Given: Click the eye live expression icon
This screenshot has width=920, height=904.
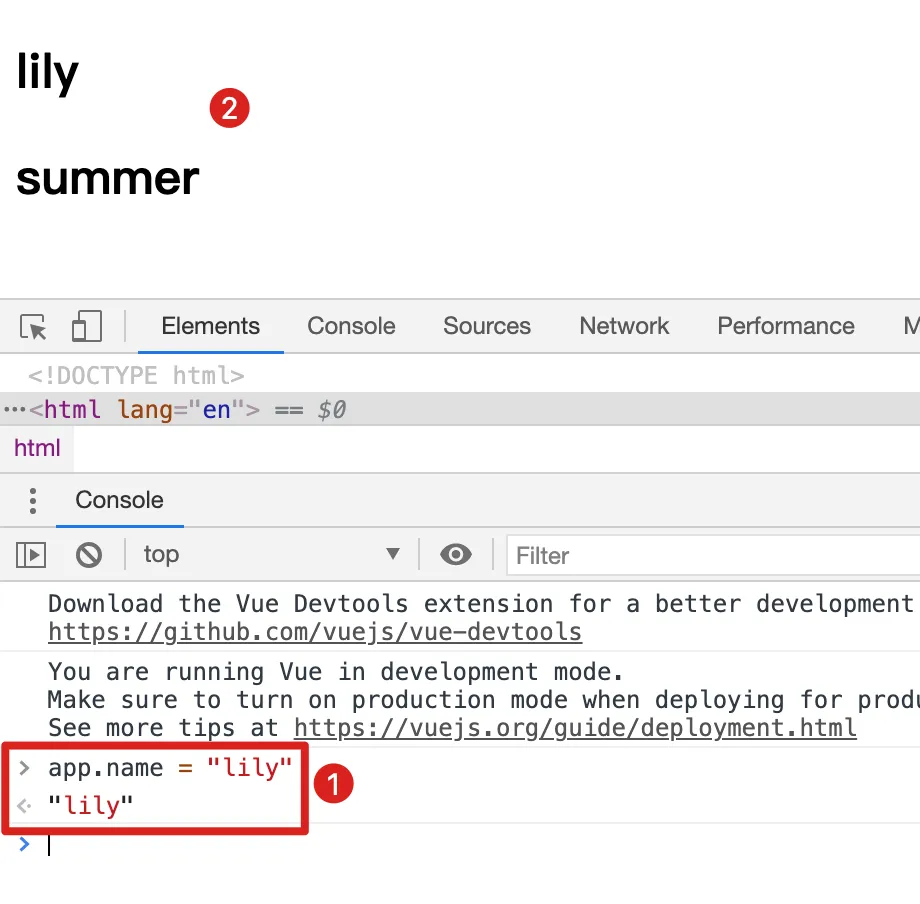Looking at the screenshot, I should pyautogui.click(x=455, y=554).
